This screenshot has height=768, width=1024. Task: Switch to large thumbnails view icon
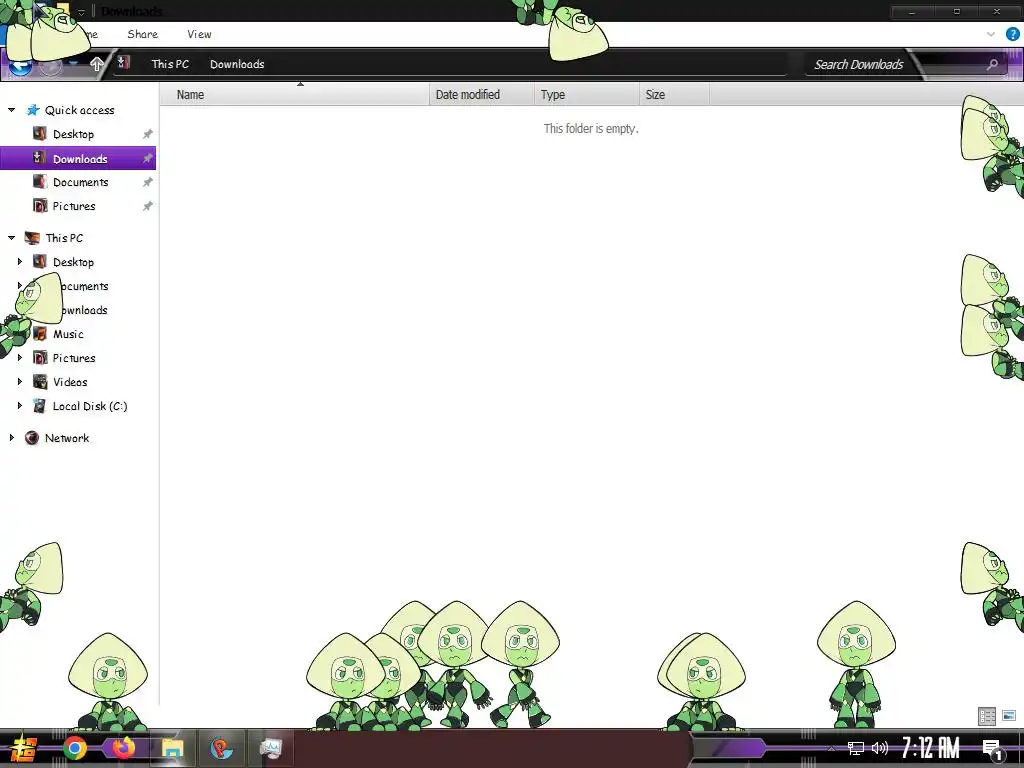pyautogui.click(x=1009, y=716)
